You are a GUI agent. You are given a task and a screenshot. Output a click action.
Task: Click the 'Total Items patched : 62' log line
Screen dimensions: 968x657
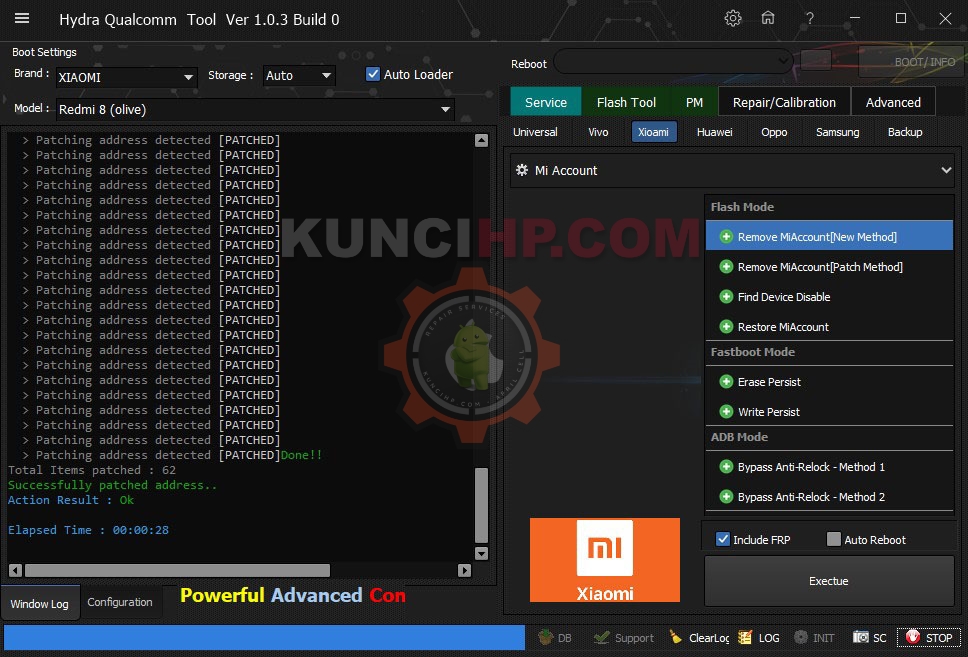(92, 470)
